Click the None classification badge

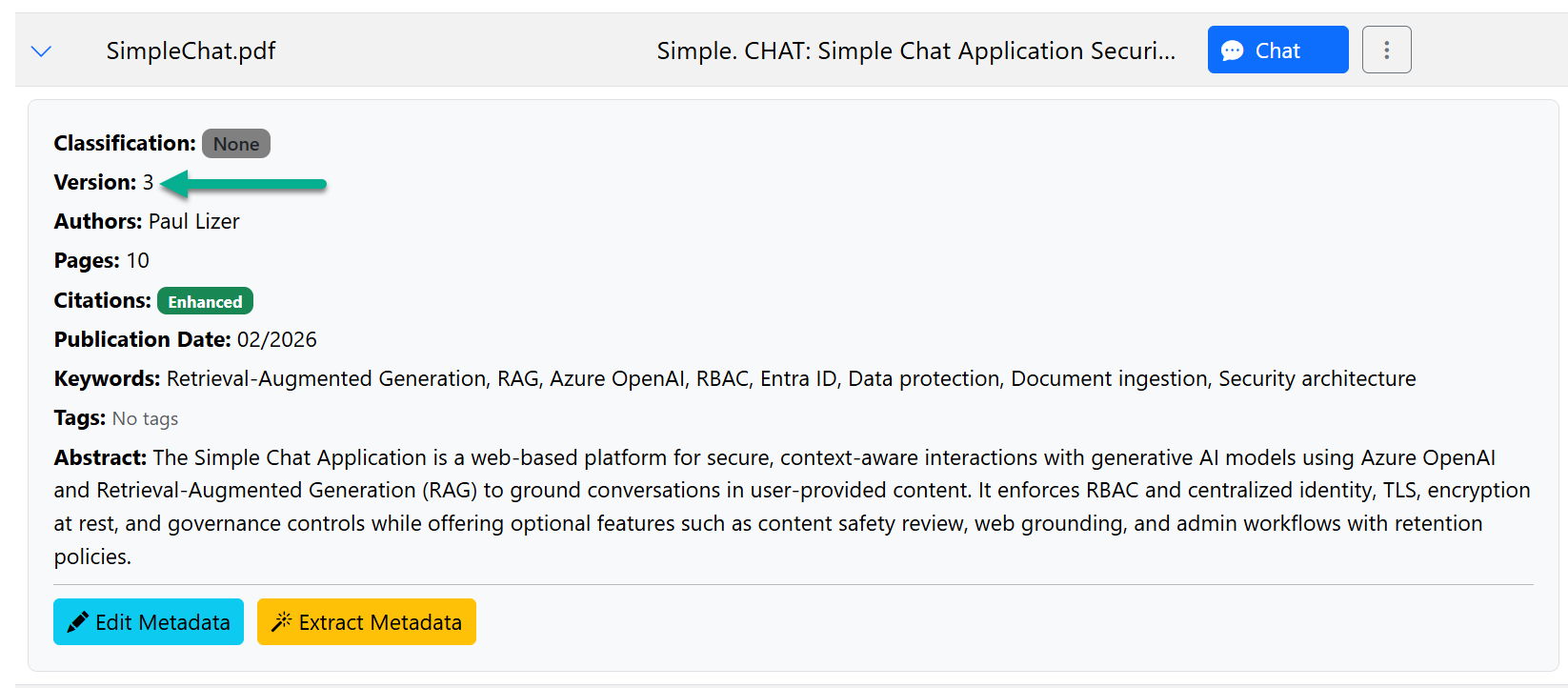236,144
